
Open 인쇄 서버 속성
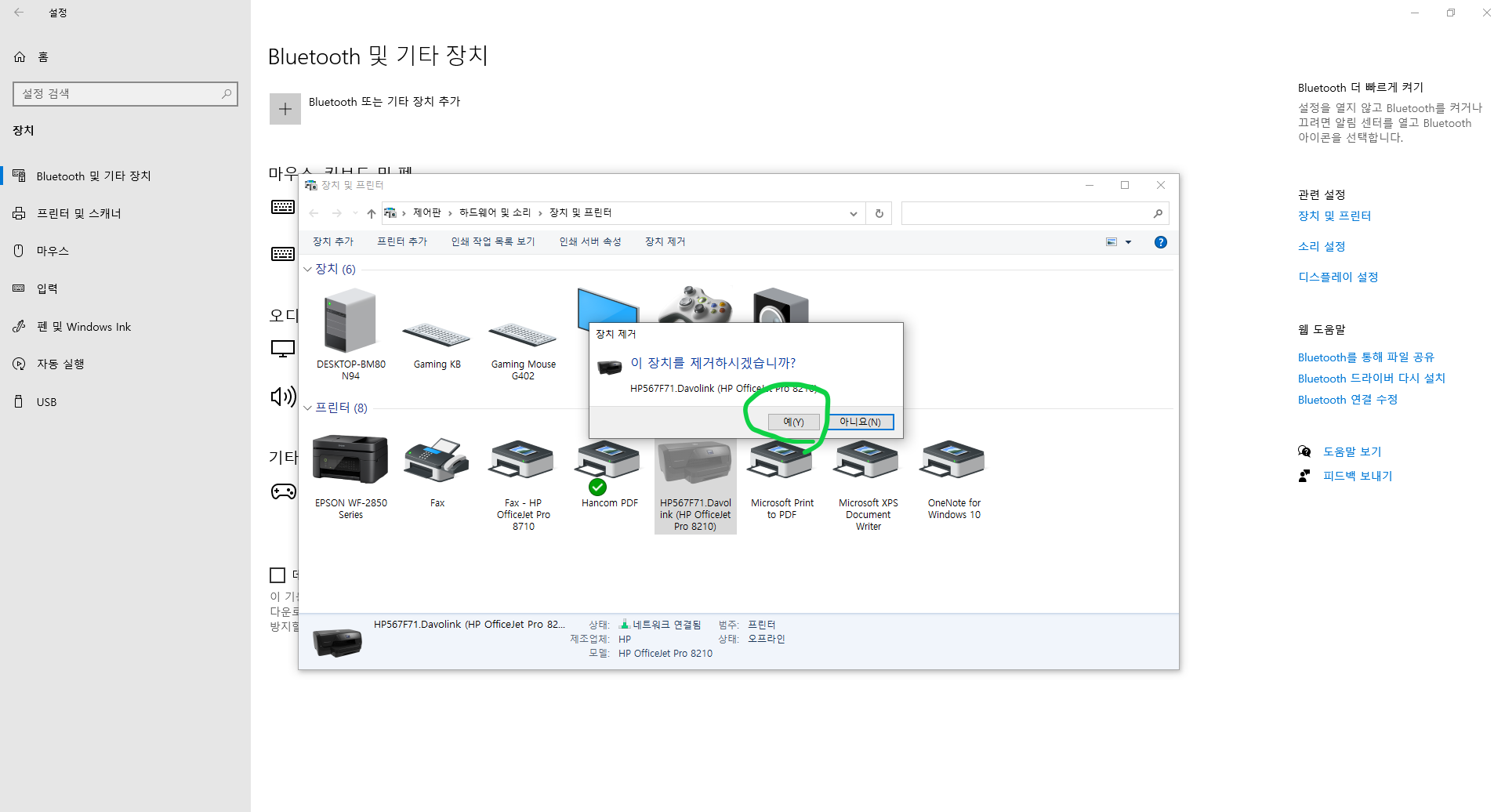pyautogui.click(x=590, y=241)
